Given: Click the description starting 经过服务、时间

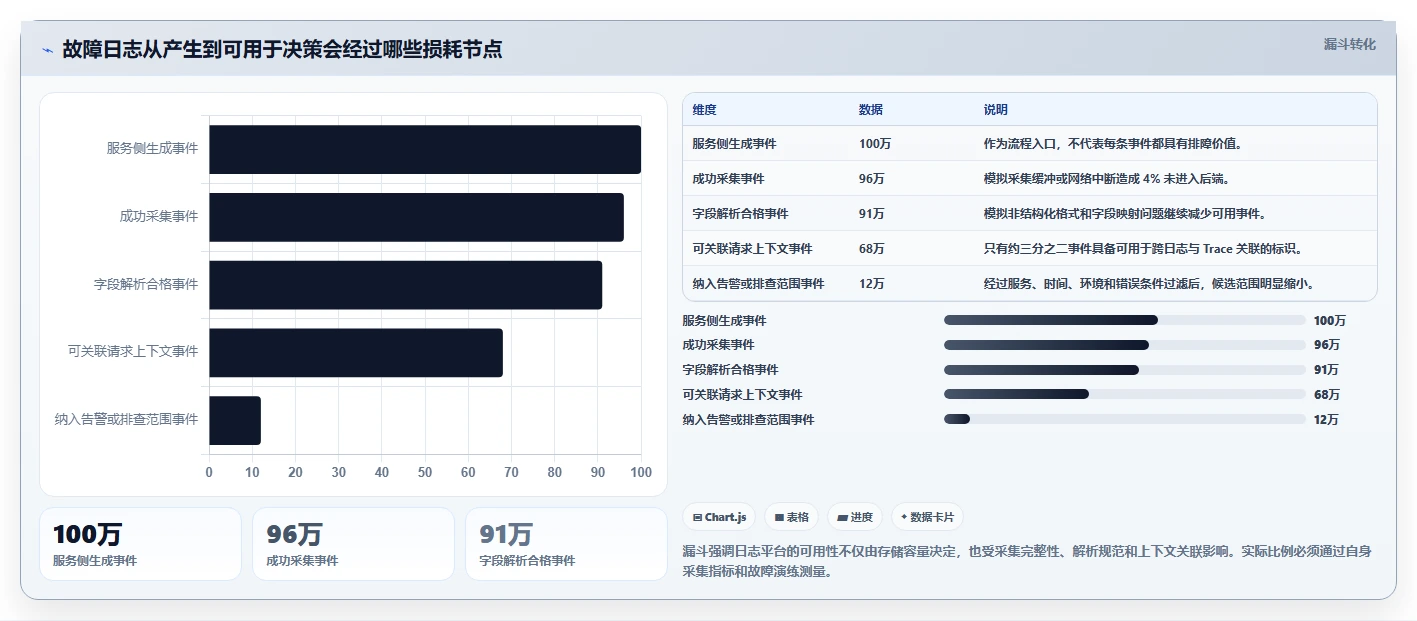Looking at the screenshot, I should pyautogui.click(x=1149, y=284).
